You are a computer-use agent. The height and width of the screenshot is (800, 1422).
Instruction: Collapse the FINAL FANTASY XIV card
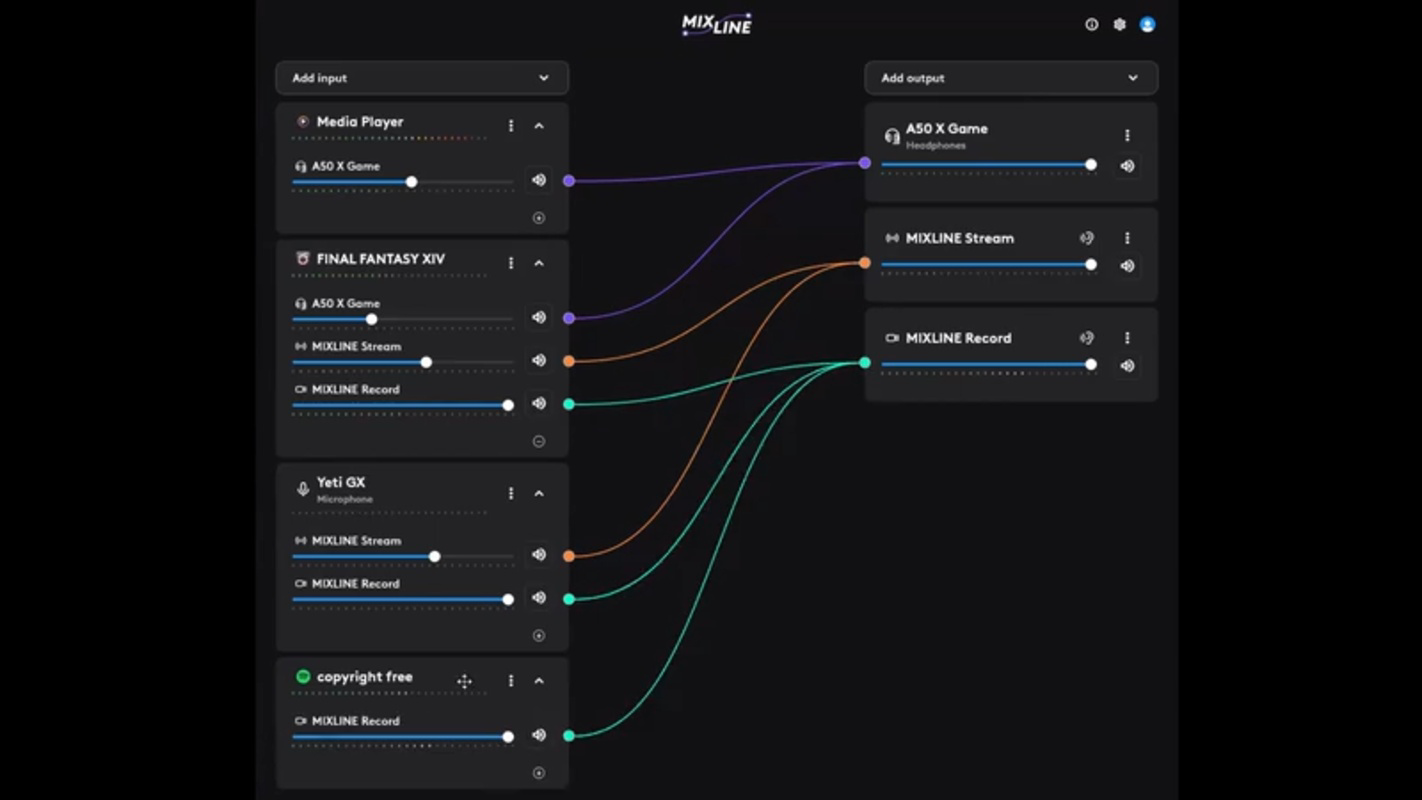tap(539, 263)
